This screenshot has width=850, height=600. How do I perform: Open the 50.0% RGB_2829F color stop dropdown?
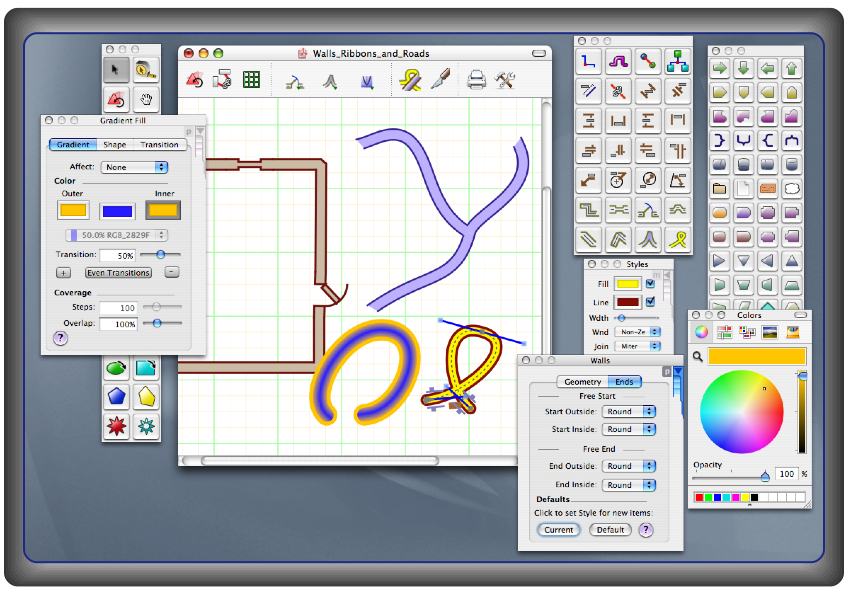click(117, 235)
